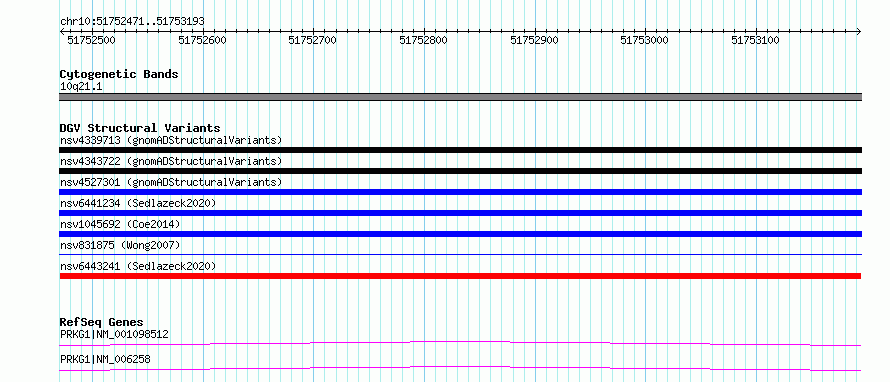Click the chr10:51752471..51753193 region label
Screen dimensions: 890x382
(x=132, y=22)
